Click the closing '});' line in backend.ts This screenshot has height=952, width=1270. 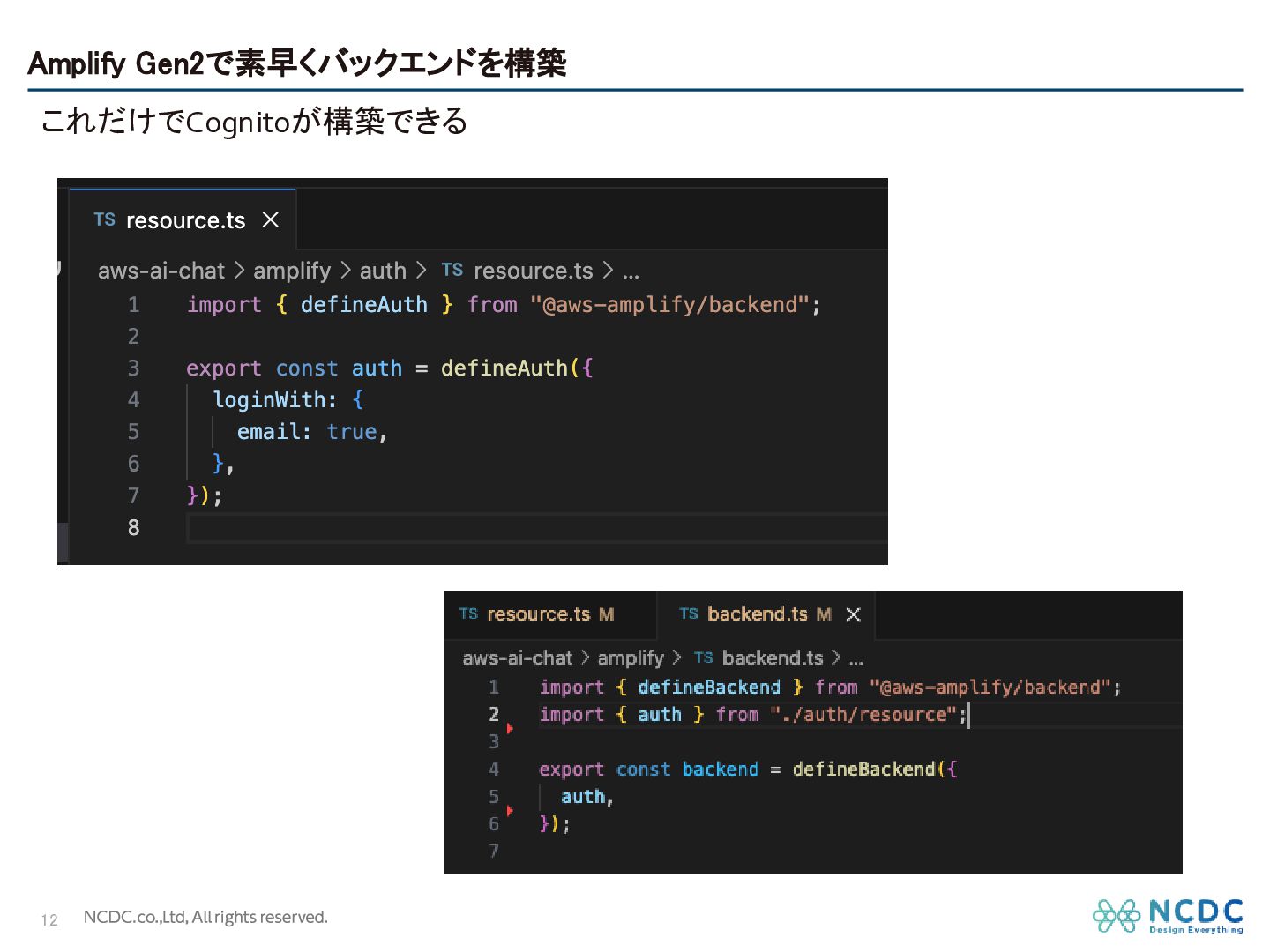click(555, 824)
